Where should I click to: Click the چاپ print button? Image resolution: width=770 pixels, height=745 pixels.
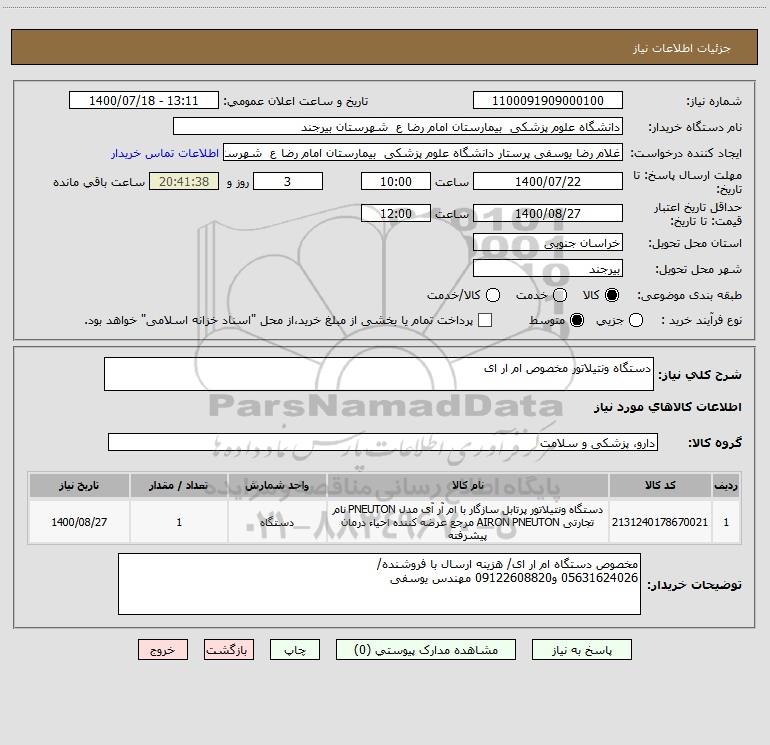295,650
